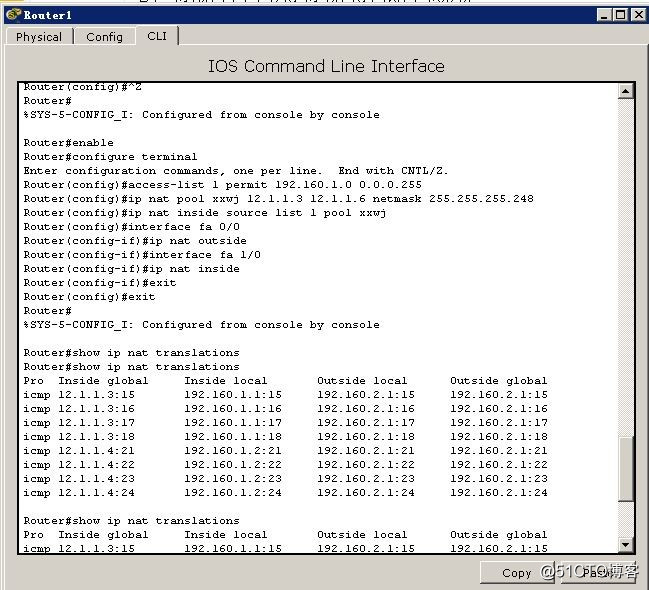The height and width of the screenshot is (590, 649).
Task: Click the IOS Command Line Interface heading
Action: tap(326, 66)
